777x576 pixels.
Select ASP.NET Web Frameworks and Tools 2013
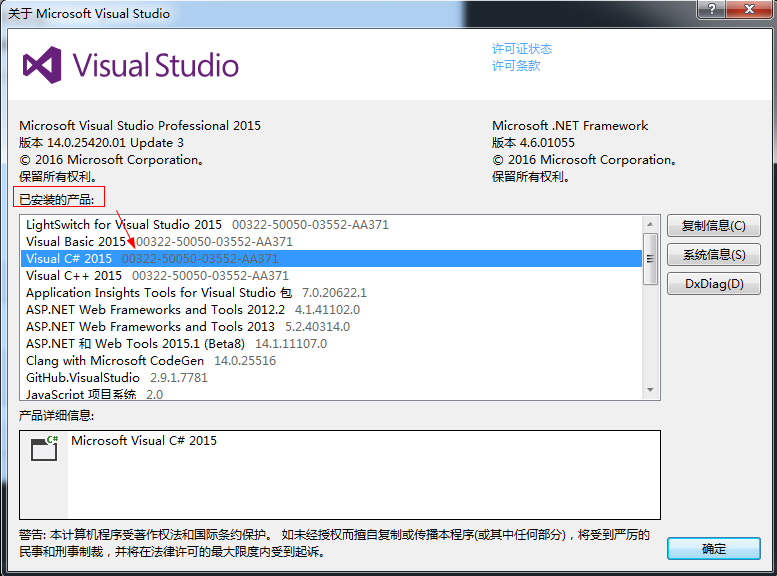point(332,327)
